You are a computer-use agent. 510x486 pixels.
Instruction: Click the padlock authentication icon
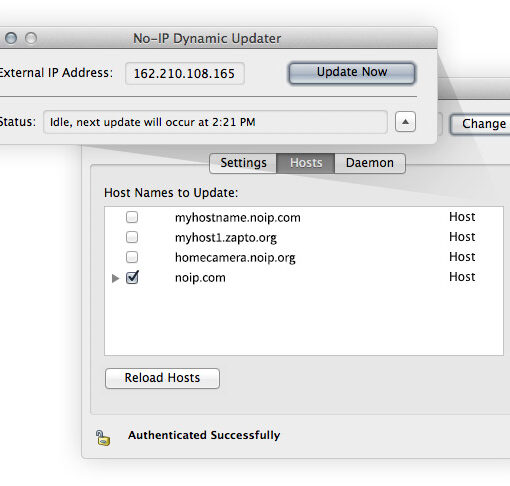103,438
